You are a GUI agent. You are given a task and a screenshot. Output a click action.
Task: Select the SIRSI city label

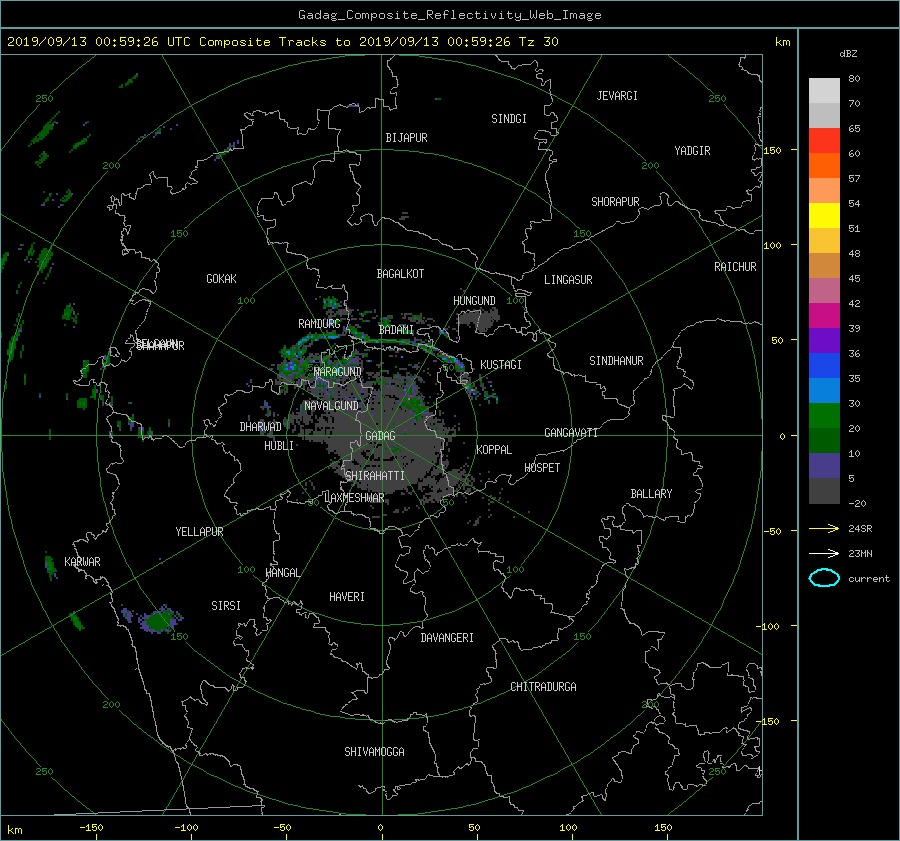[x=226, y=606]
